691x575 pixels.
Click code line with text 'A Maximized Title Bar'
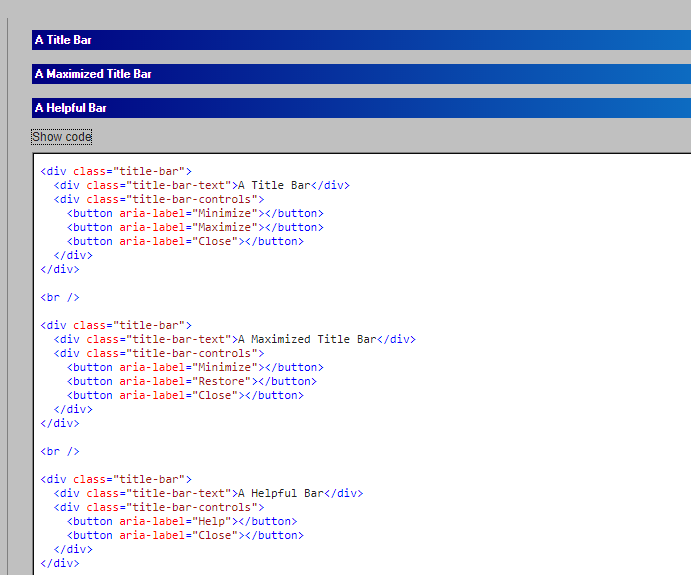pos(235,339)
